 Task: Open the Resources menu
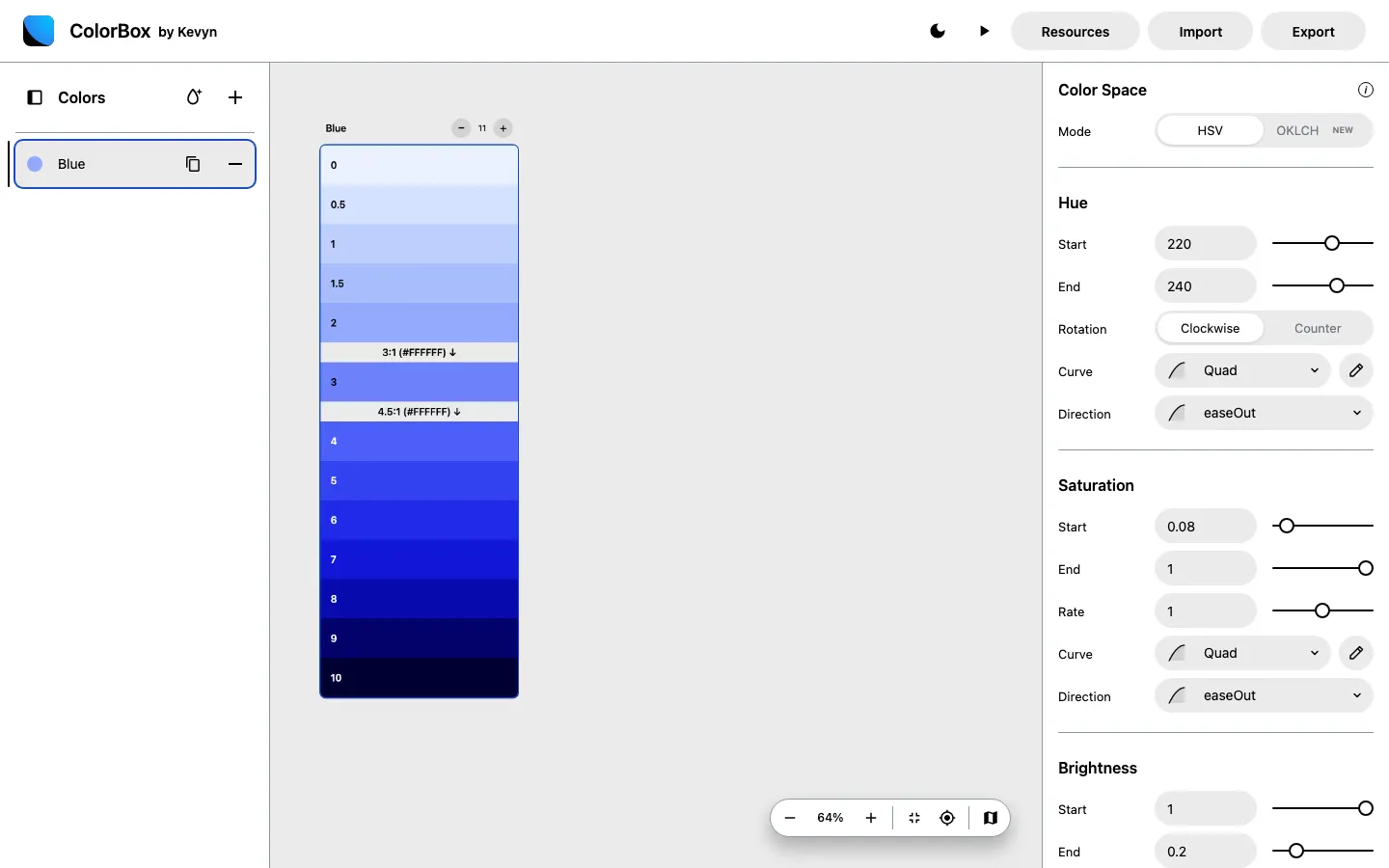click(x=1075, y=31)
